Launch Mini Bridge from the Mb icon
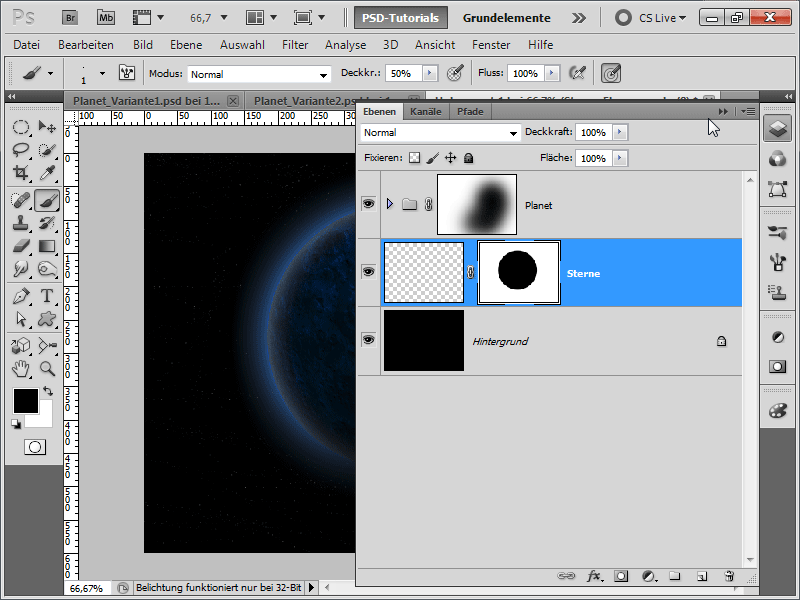Viewport: 800px width, 600px height. pyautogui.click(x=106, y=18)
